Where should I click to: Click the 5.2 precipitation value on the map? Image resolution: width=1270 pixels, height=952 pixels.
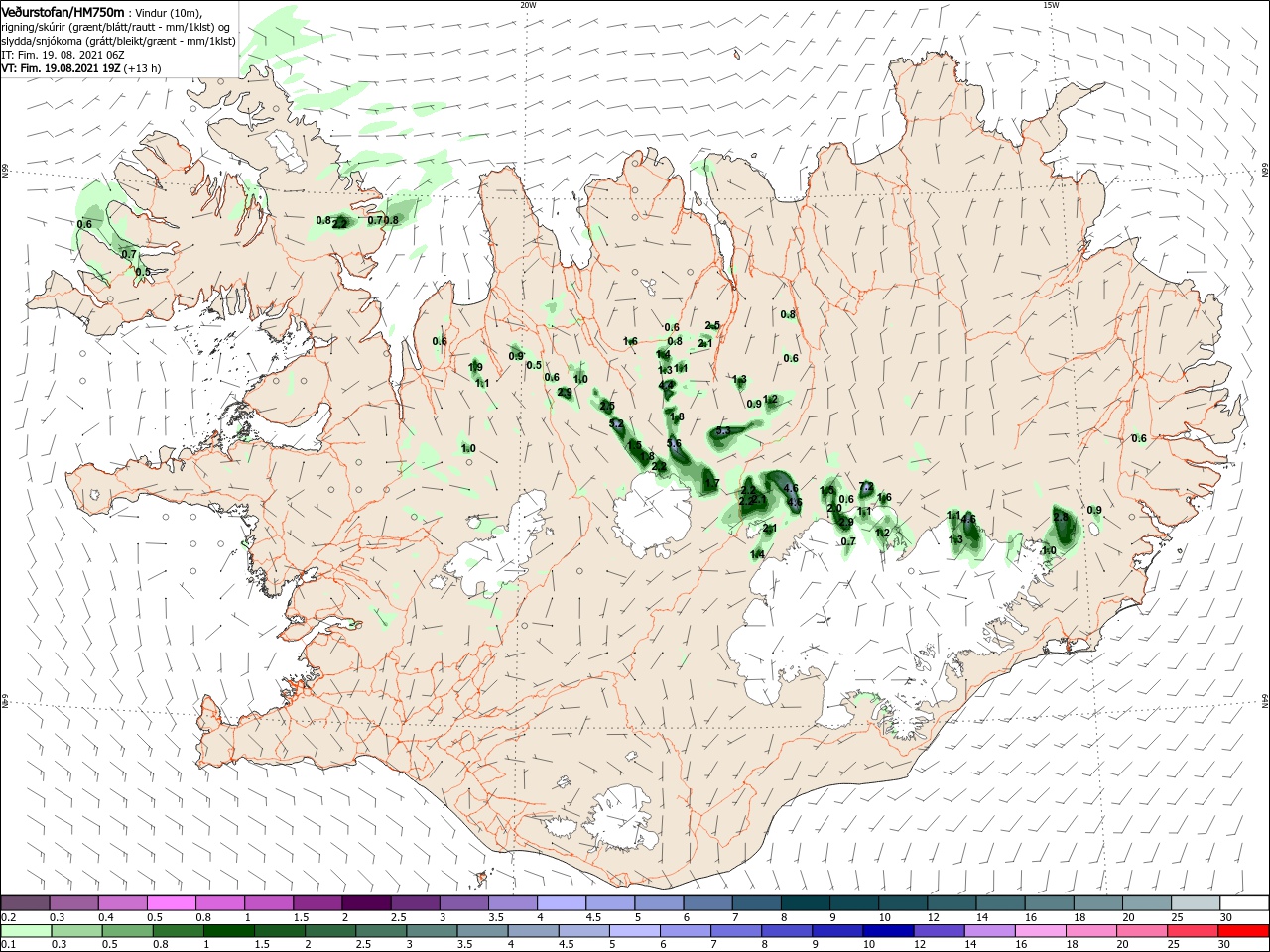pos(616,424)
